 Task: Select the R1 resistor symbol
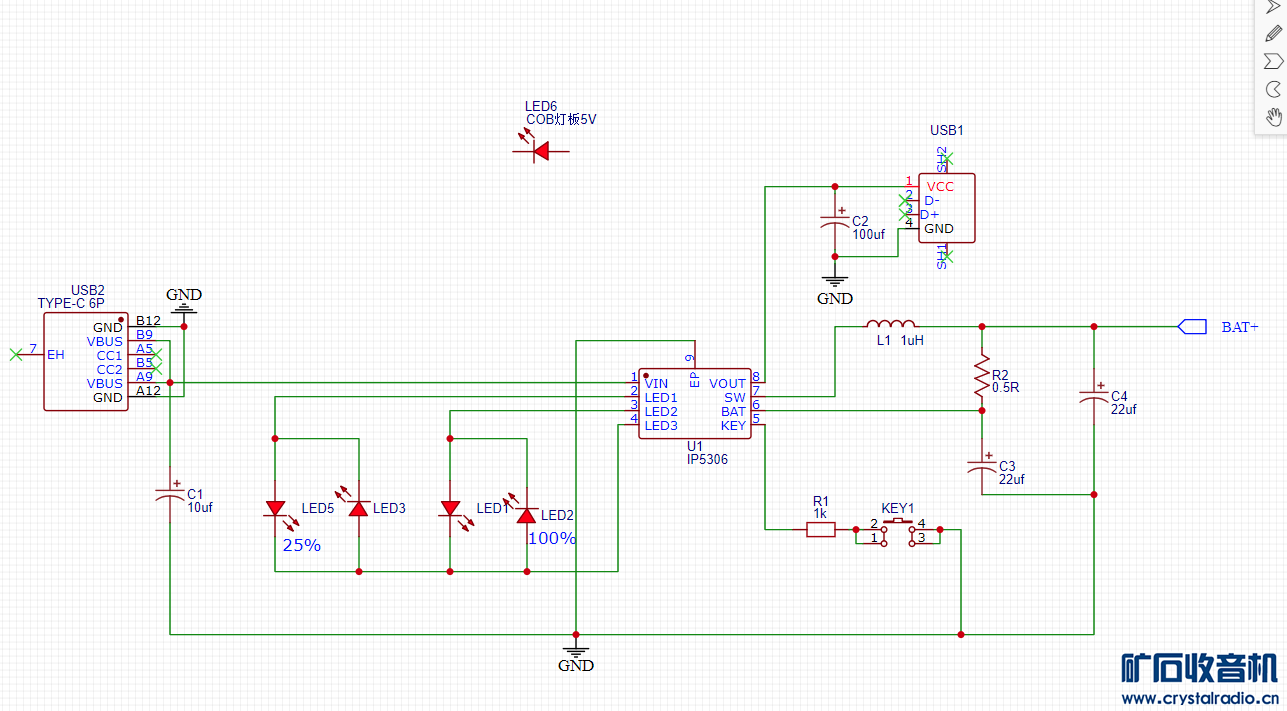pyautogui.click(x=820, y=530)
